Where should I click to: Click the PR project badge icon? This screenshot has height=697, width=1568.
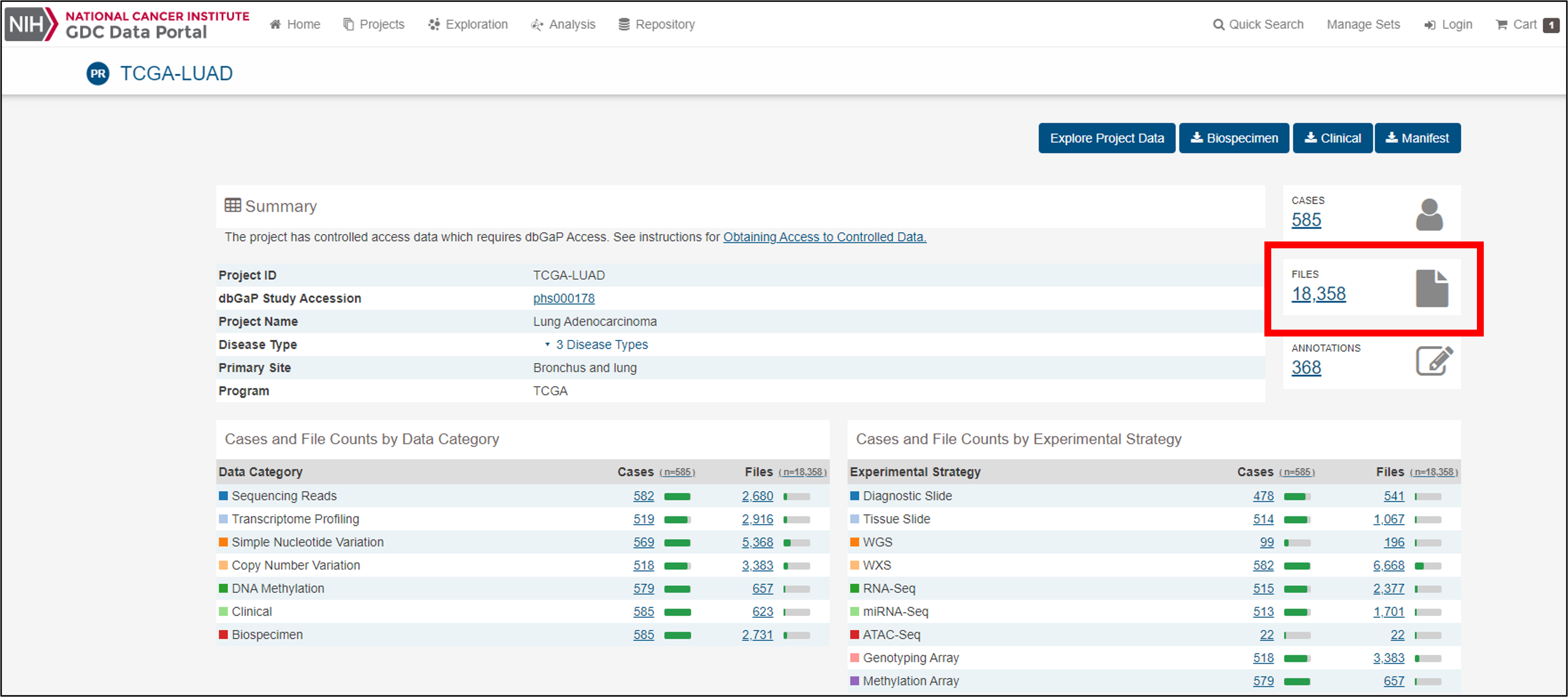pos(98,73)
